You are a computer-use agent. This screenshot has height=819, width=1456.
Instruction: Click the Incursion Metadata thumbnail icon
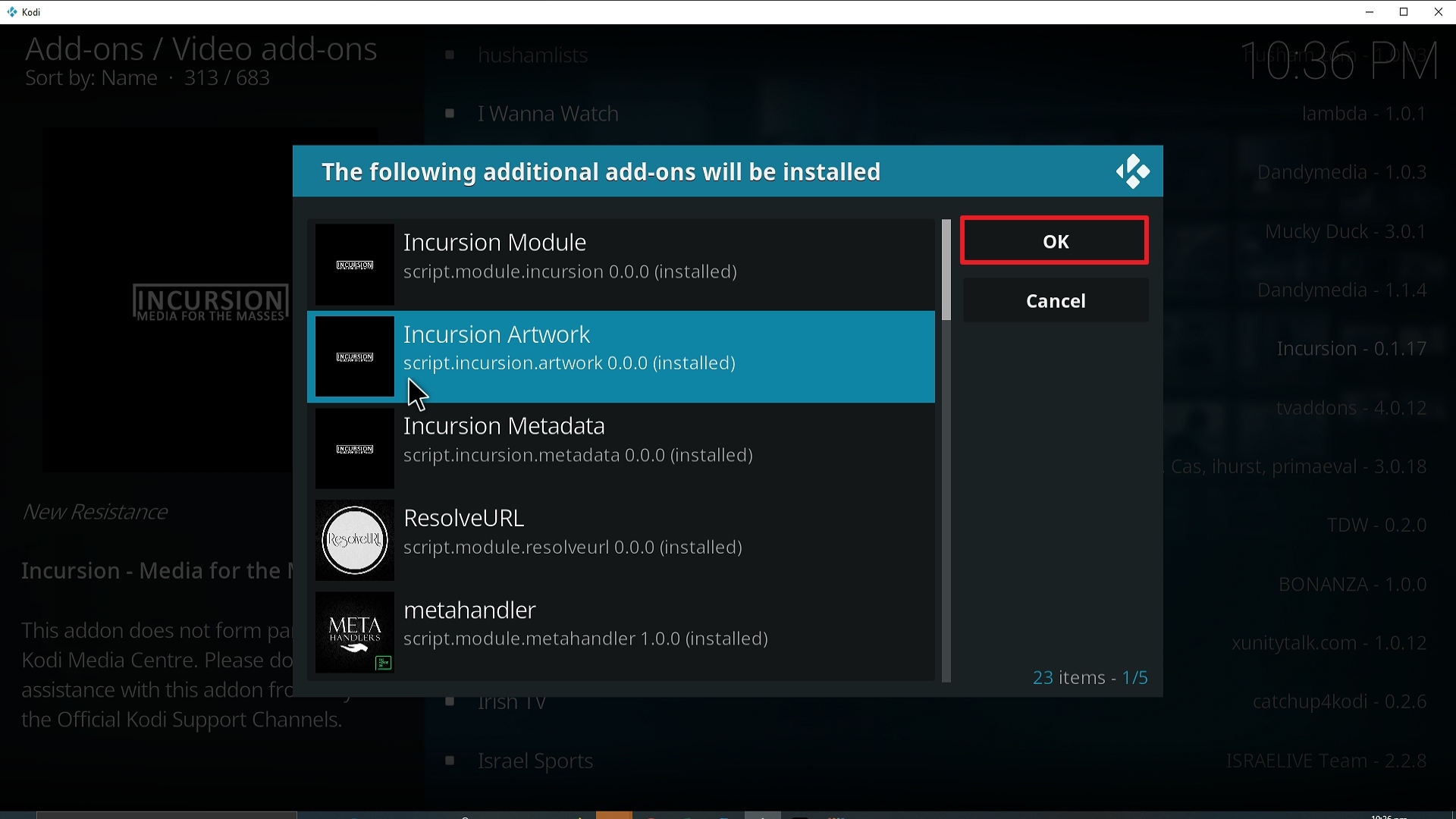pyautogui.click(x=354, y=448)
